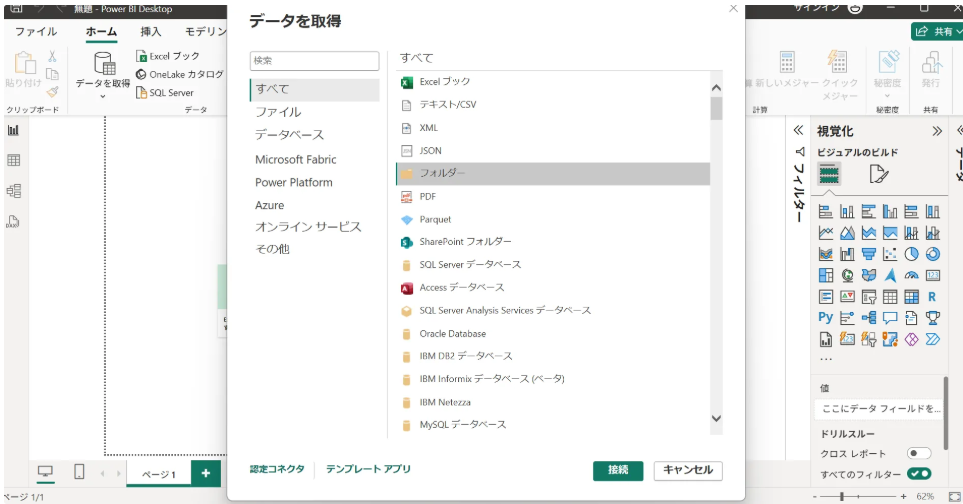Toggle the Keep all filters switch
The height and width of the screenshot is (504, 963).
pos(919,474)
